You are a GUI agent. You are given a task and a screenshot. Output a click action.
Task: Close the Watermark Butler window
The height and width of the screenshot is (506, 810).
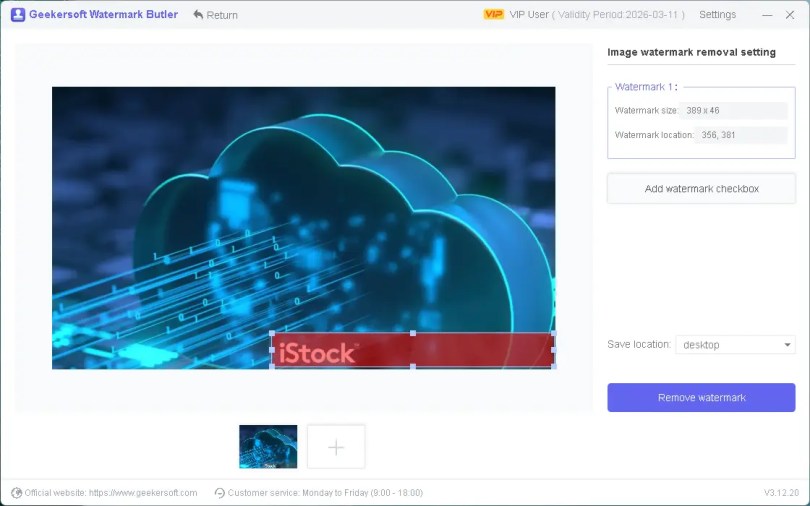pyautogui.click(x=790, y=15)
